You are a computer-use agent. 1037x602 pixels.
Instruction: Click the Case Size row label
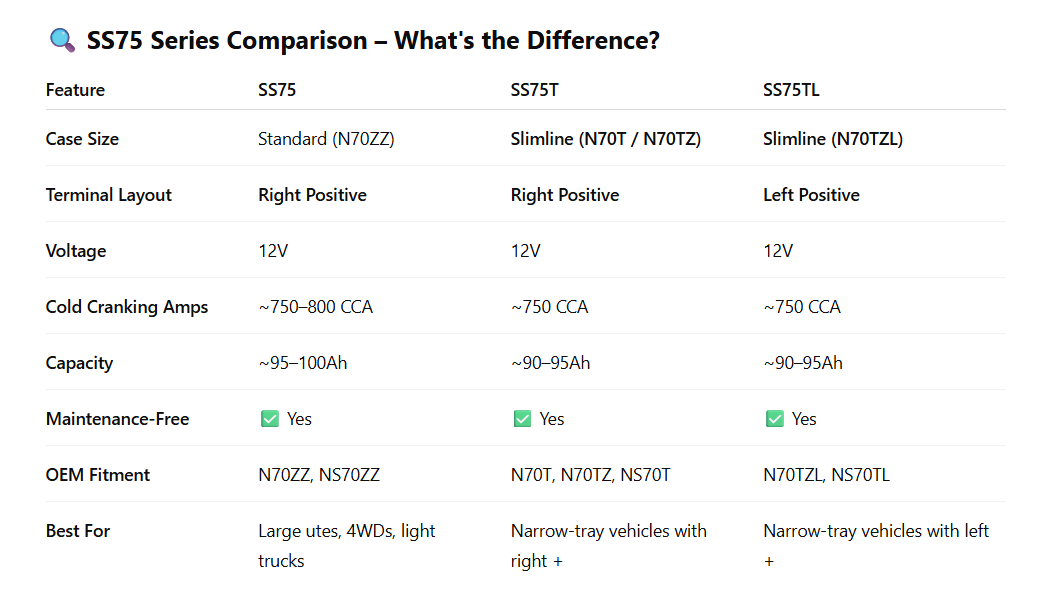(x=82, y=139)
